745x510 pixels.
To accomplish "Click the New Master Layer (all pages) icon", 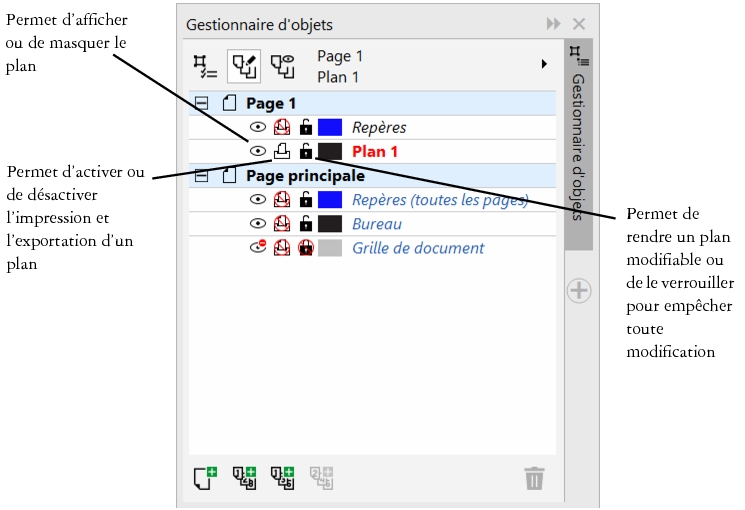I will [243, 477].
